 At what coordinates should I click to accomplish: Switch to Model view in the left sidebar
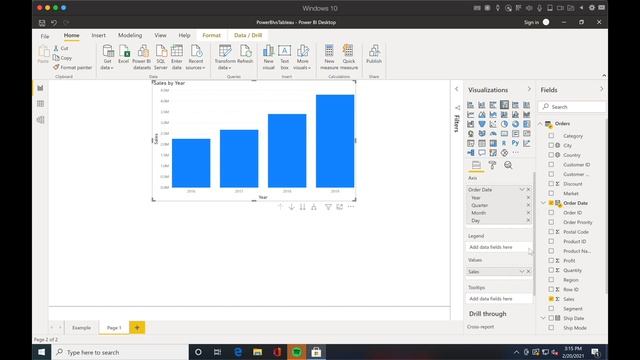(x=40, y=120)
